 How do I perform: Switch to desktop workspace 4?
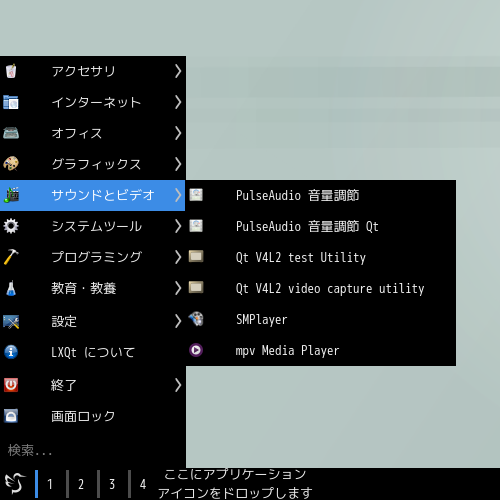point(143,484)
